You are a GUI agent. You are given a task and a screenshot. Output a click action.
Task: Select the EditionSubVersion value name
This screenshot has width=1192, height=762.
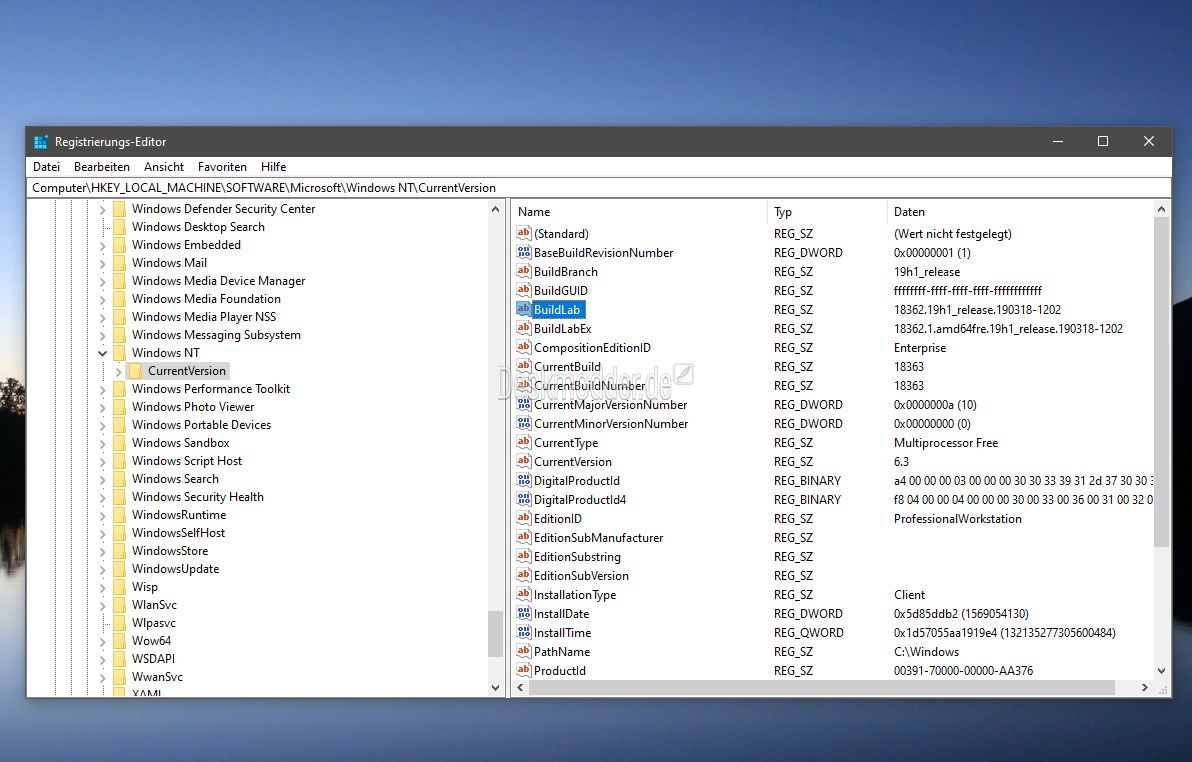pos(581,576)
